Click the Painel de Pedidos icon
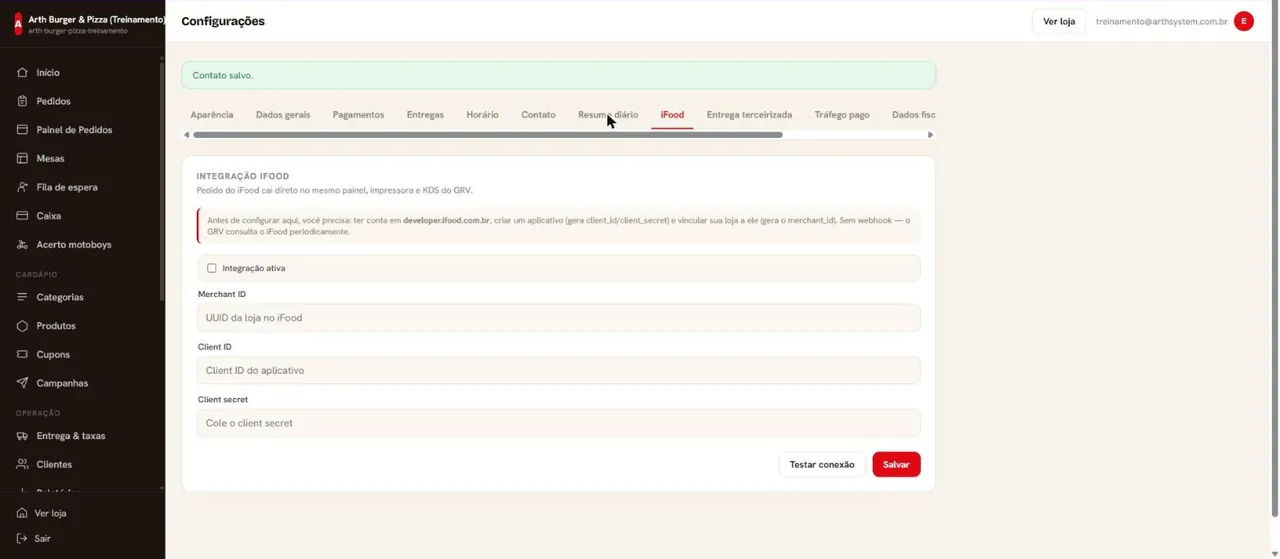Screen dimensions: 1280x559 (x=22, y=130)
